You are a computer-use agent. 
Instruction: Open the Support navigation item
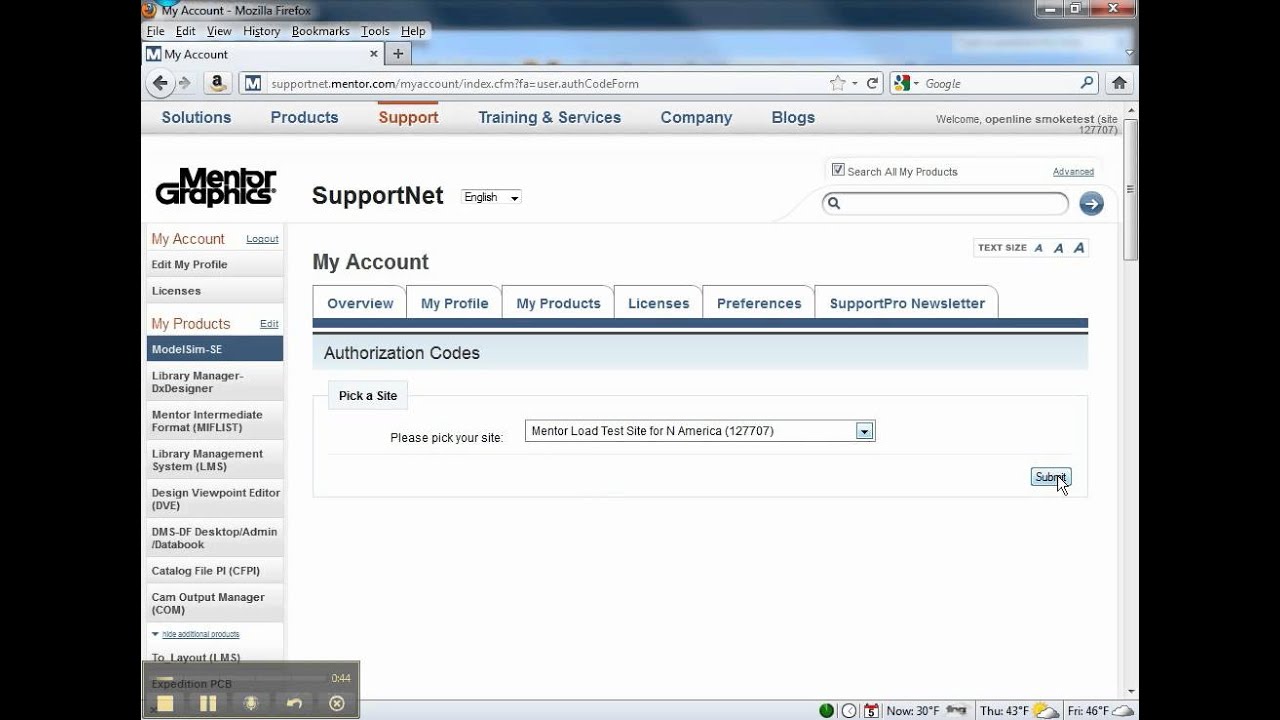point(408,117)
